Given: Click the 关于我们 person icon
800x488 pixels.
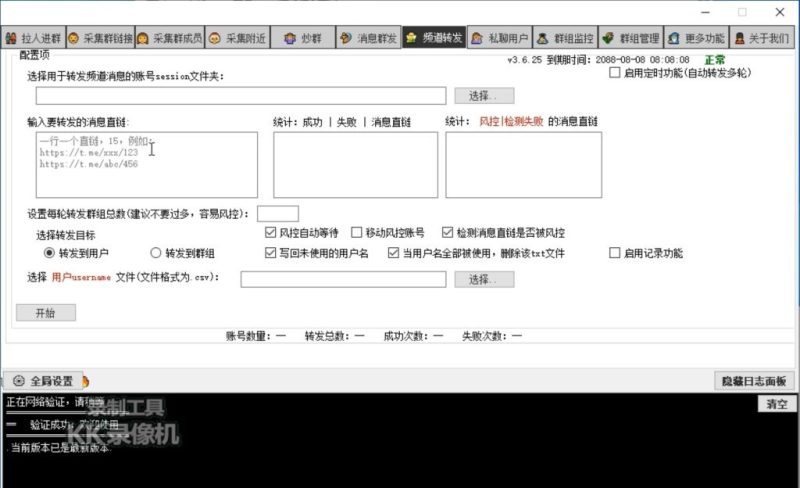Looking at the screenshot, I should (x=739, y=38).
